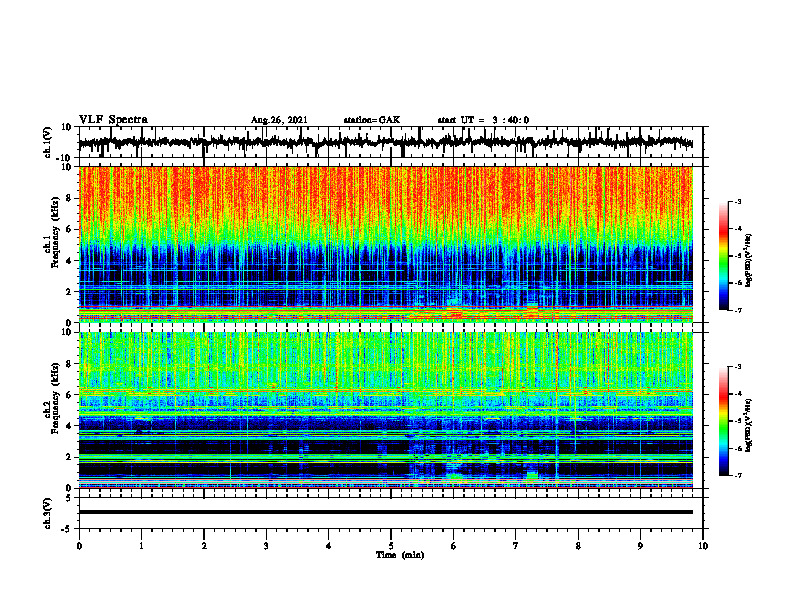Click inside the ch.2 spectrogram panel
The image size is (792, 612).
(x=386, y=410)
